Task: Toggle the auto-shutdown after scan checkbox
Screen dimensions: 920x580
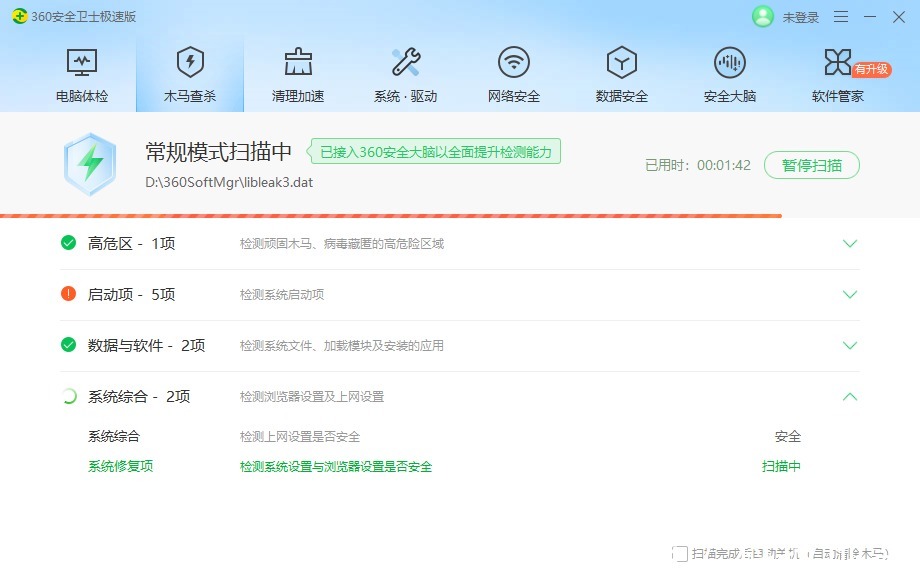Action: click(x=680, y=554)
